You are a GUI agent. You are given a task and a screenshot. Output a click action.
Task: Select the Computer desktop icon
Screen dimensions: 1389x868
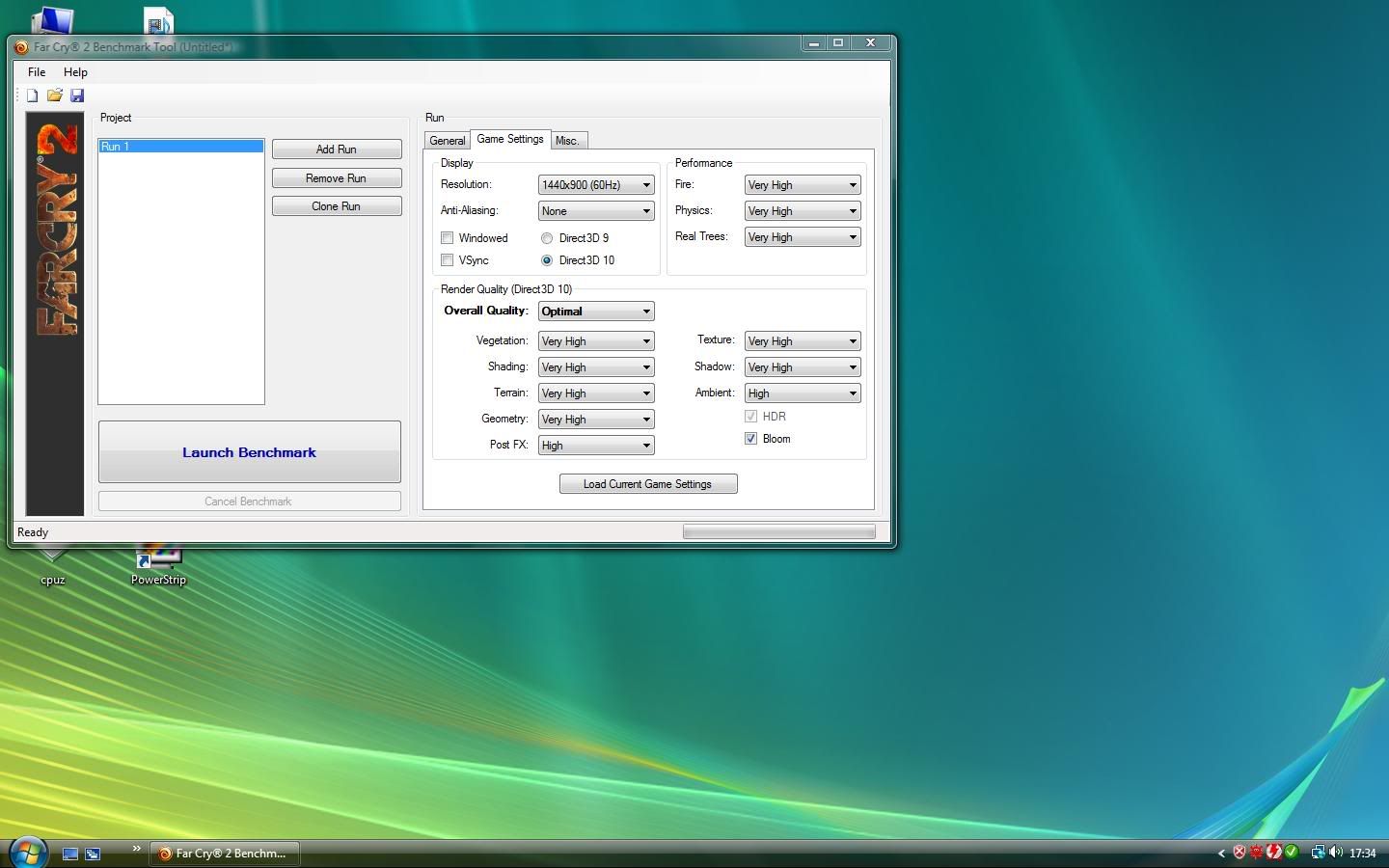tap(52, 20)
